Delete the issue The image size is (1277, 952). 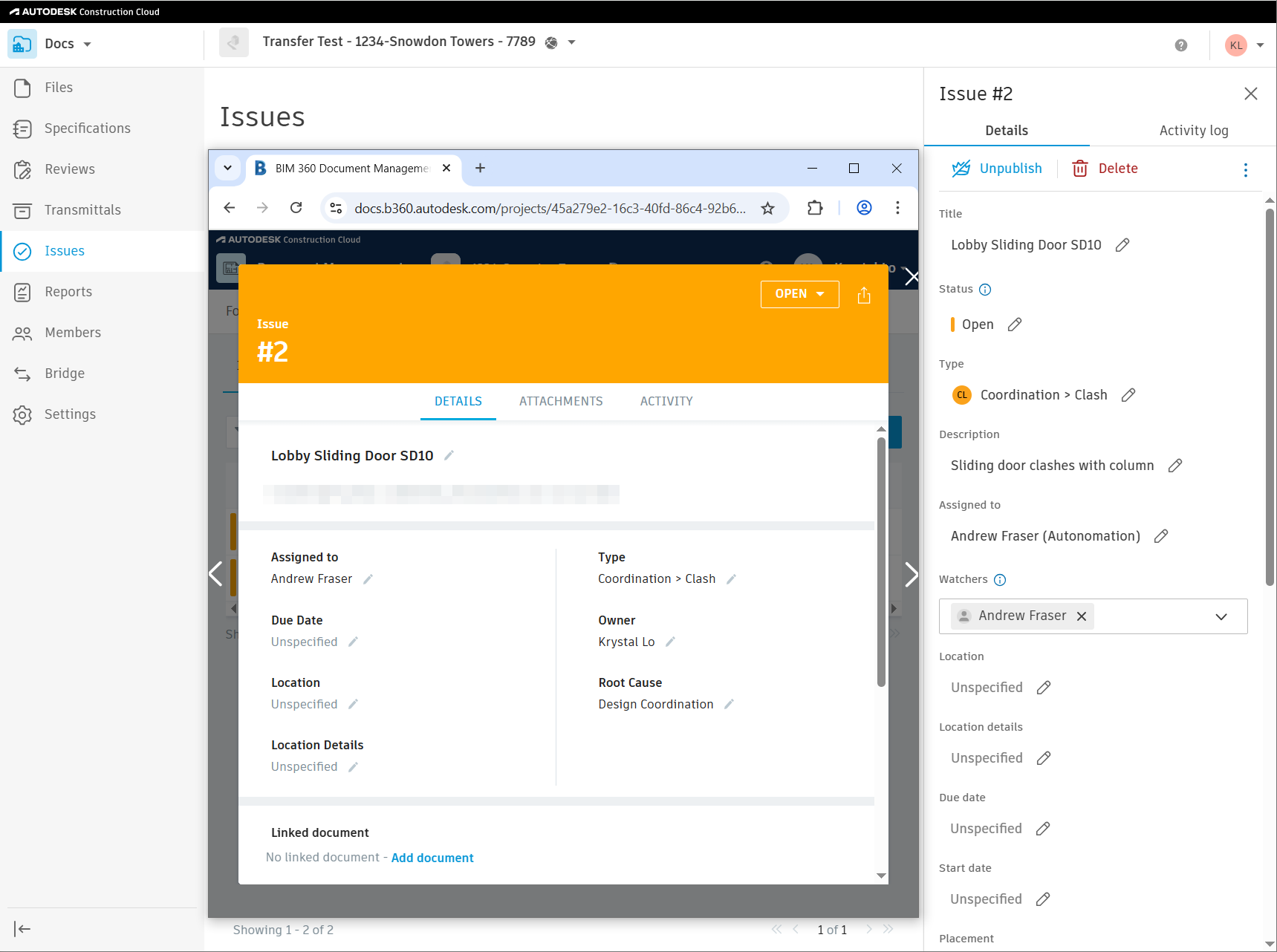pos(1105,169)
